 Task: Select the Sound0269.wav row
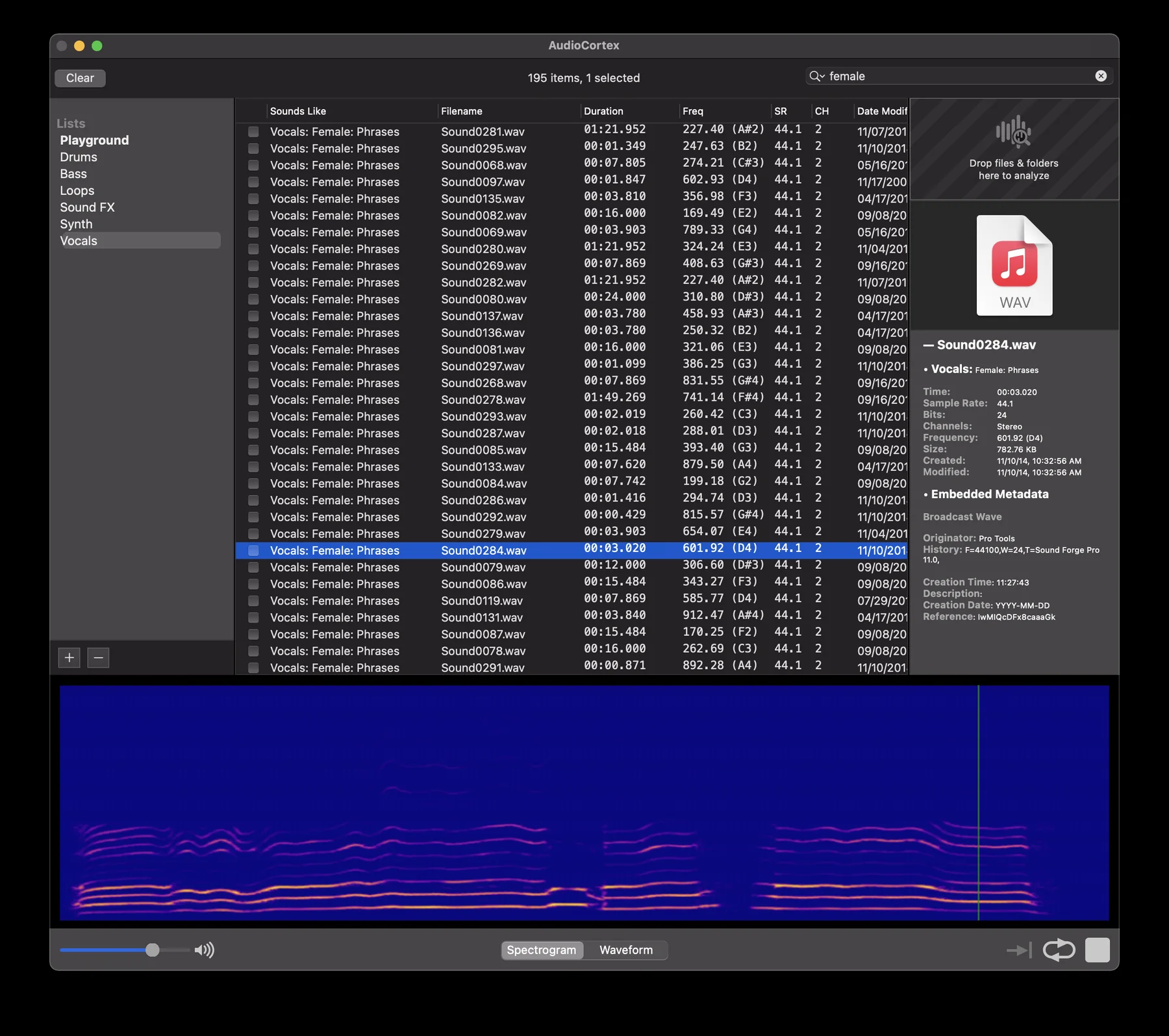[x=572, y=266]
